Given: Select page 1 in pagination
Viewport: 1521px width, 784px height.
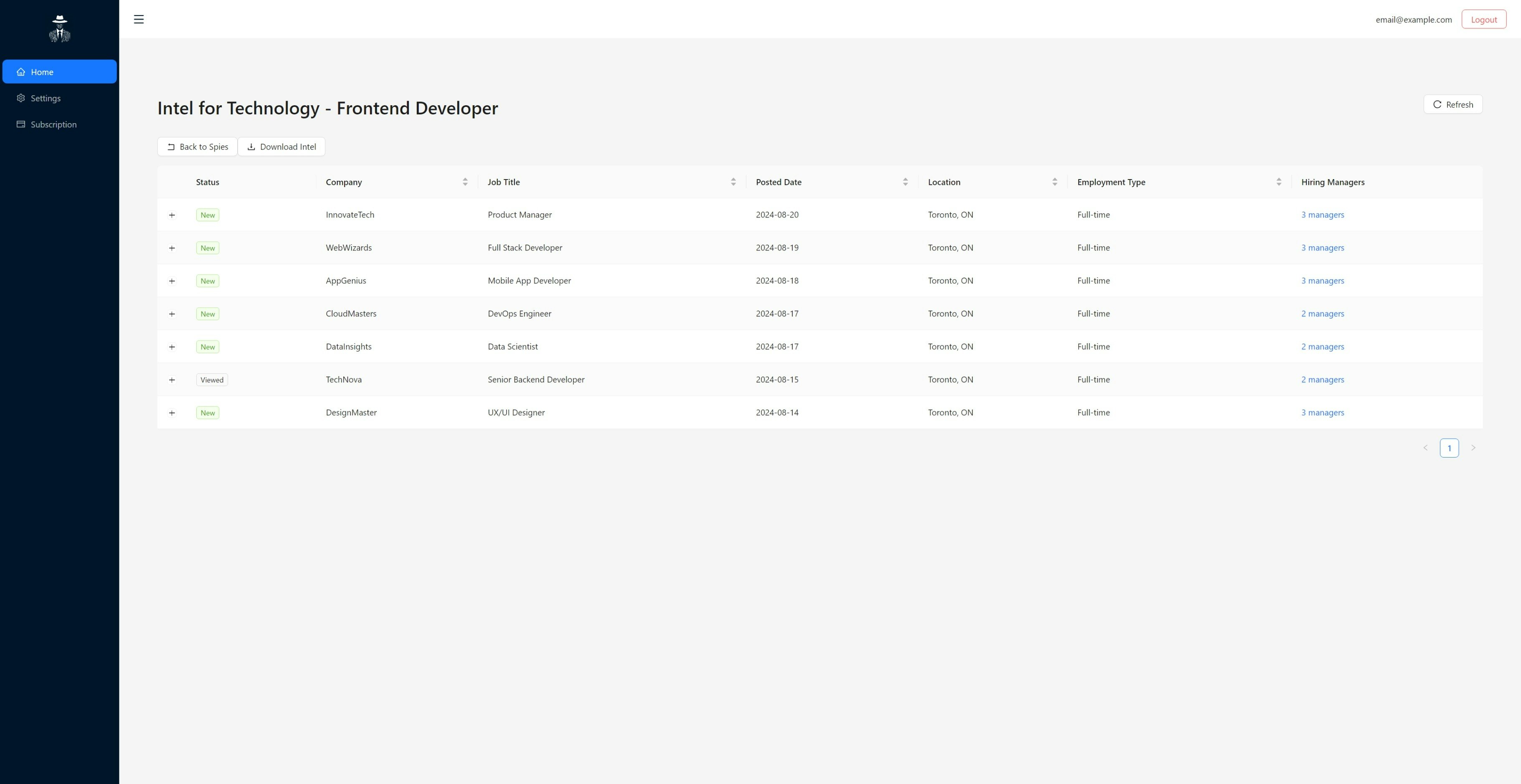Looking at the screenshot, I should click(1449, 448).
